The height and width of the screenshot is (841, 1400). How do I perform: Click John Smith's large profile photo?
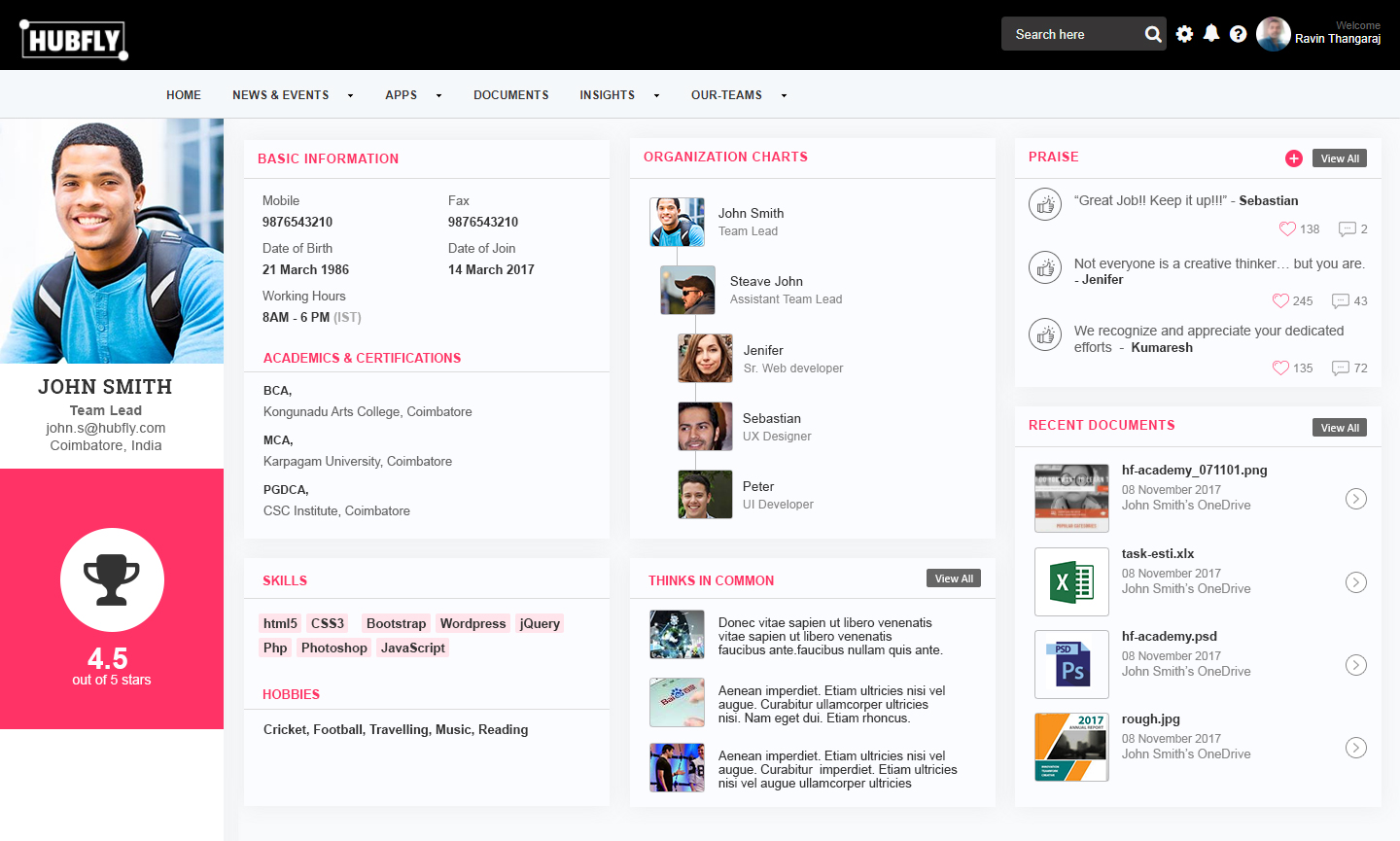(x=112, y=241)
